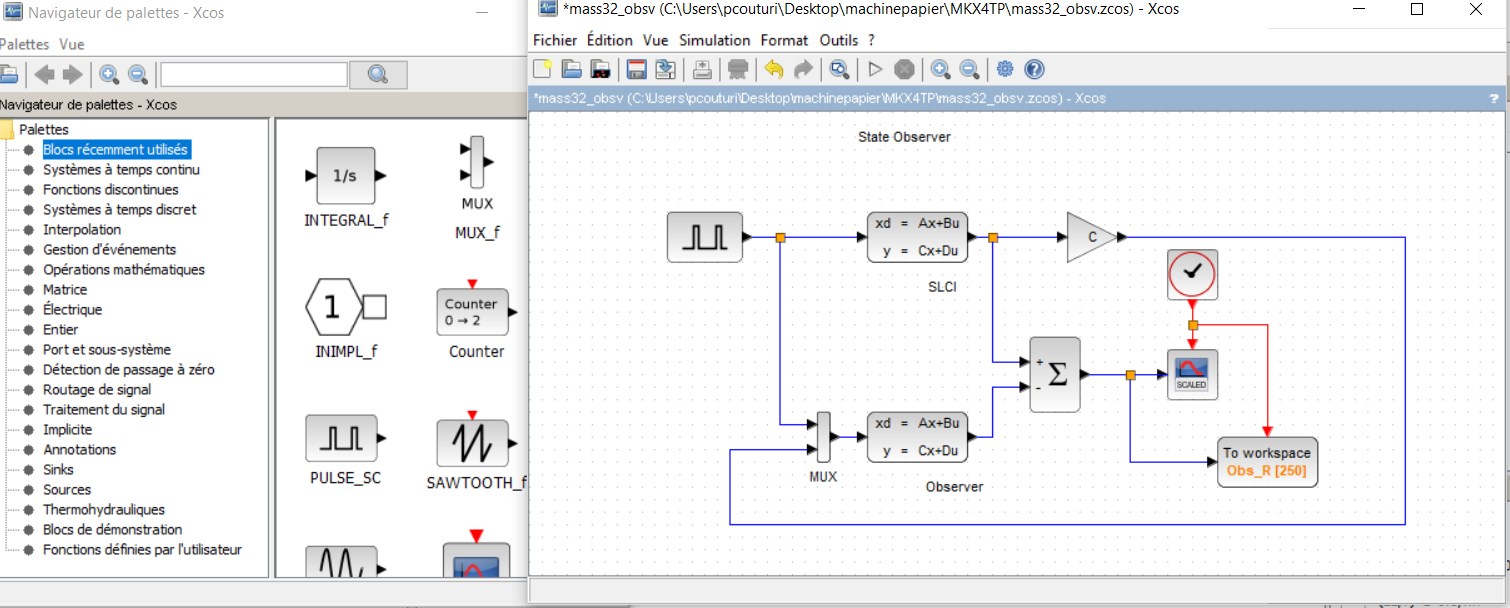Select Fonctions définies par l'utilisateur palette

tap(142, 549)
